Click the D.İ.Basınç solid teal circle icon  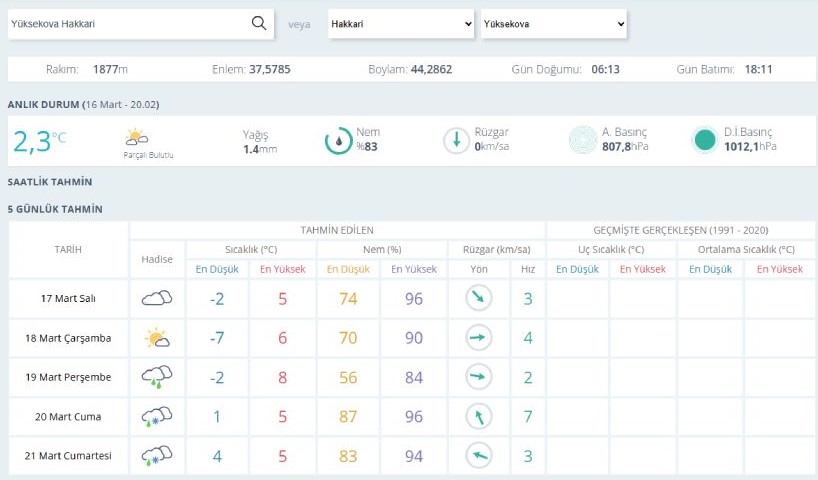[x=705, y=141]
